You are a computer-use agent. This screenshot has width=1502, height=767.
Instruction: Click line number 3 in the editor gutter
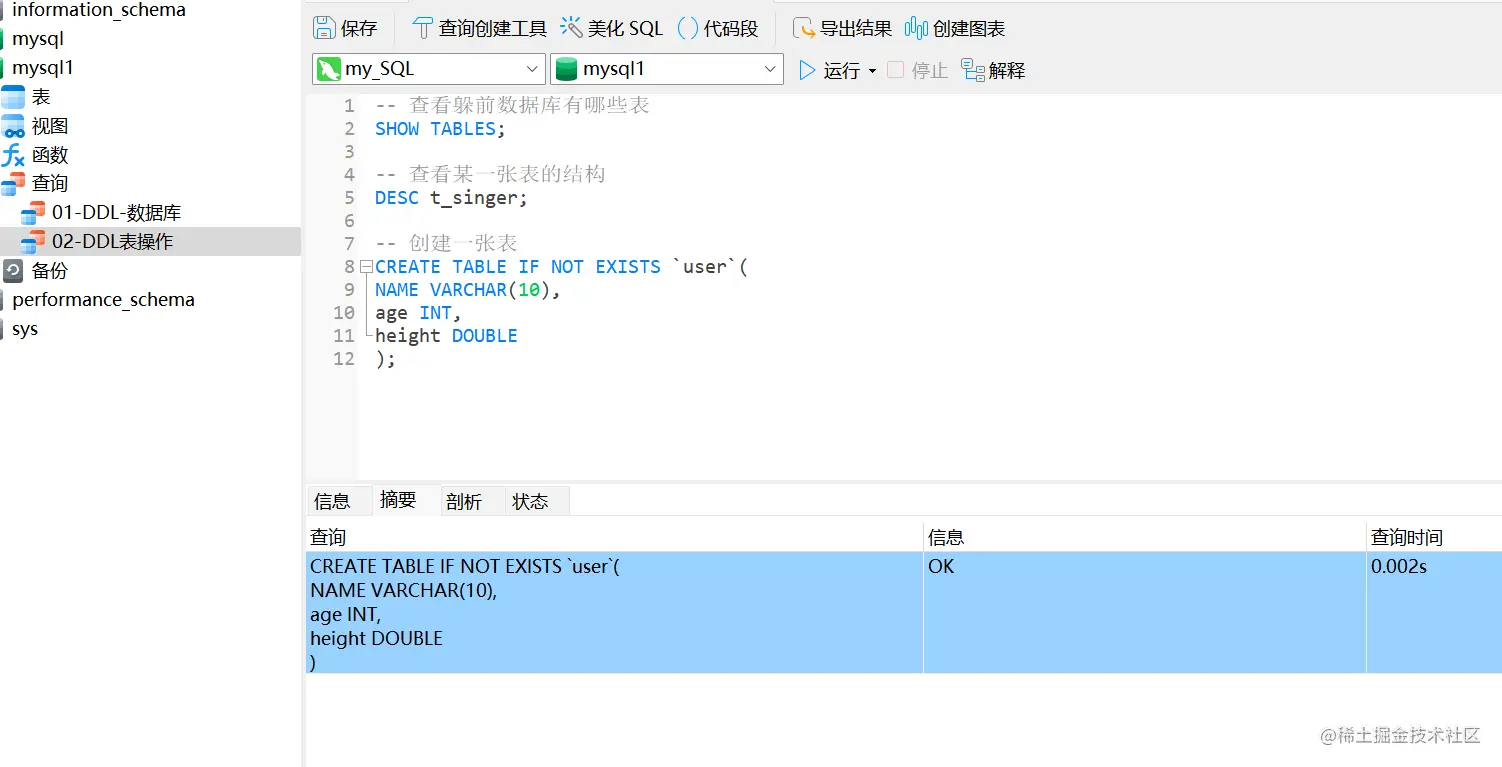click(349, 152)
